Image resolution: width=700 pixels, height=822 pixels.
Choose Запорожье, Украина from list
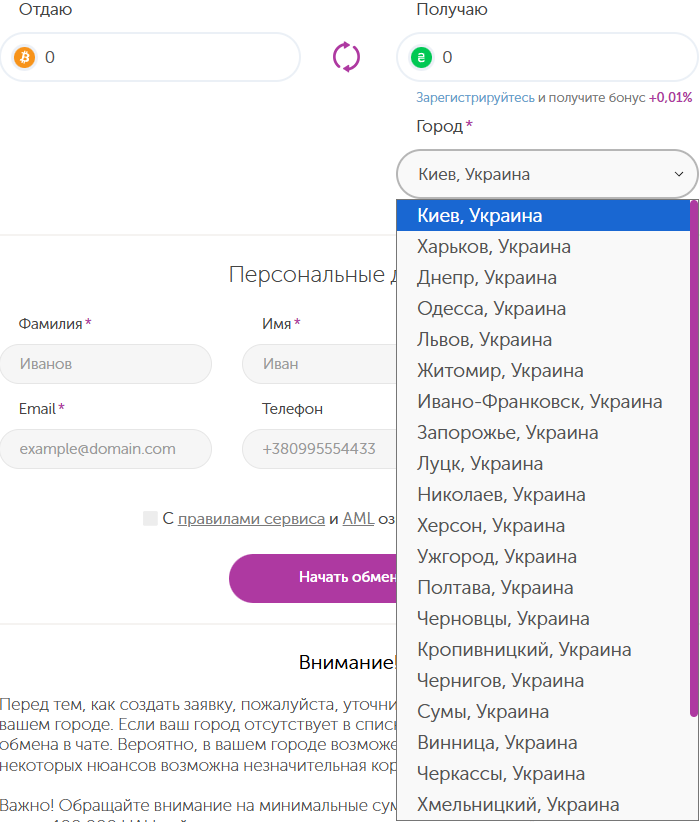(507, 433)
